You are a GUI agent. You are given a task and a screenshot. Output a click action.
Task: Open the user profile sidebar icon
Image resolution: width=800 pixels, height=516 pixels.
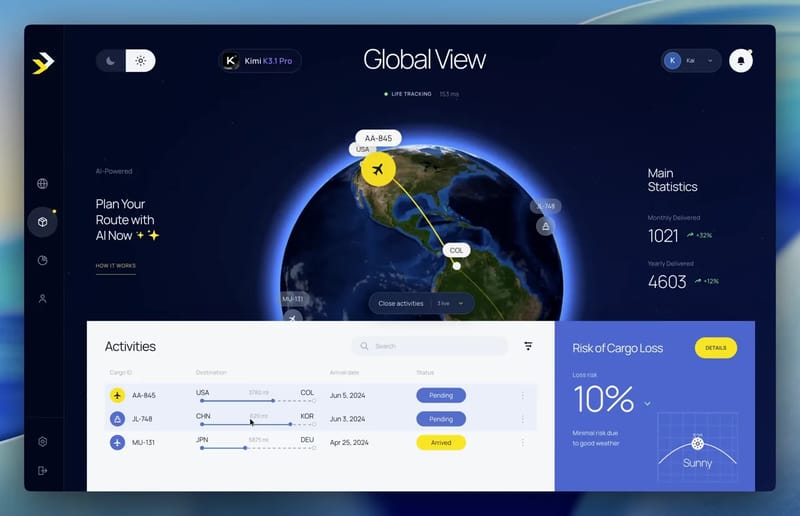click(42, 299)
